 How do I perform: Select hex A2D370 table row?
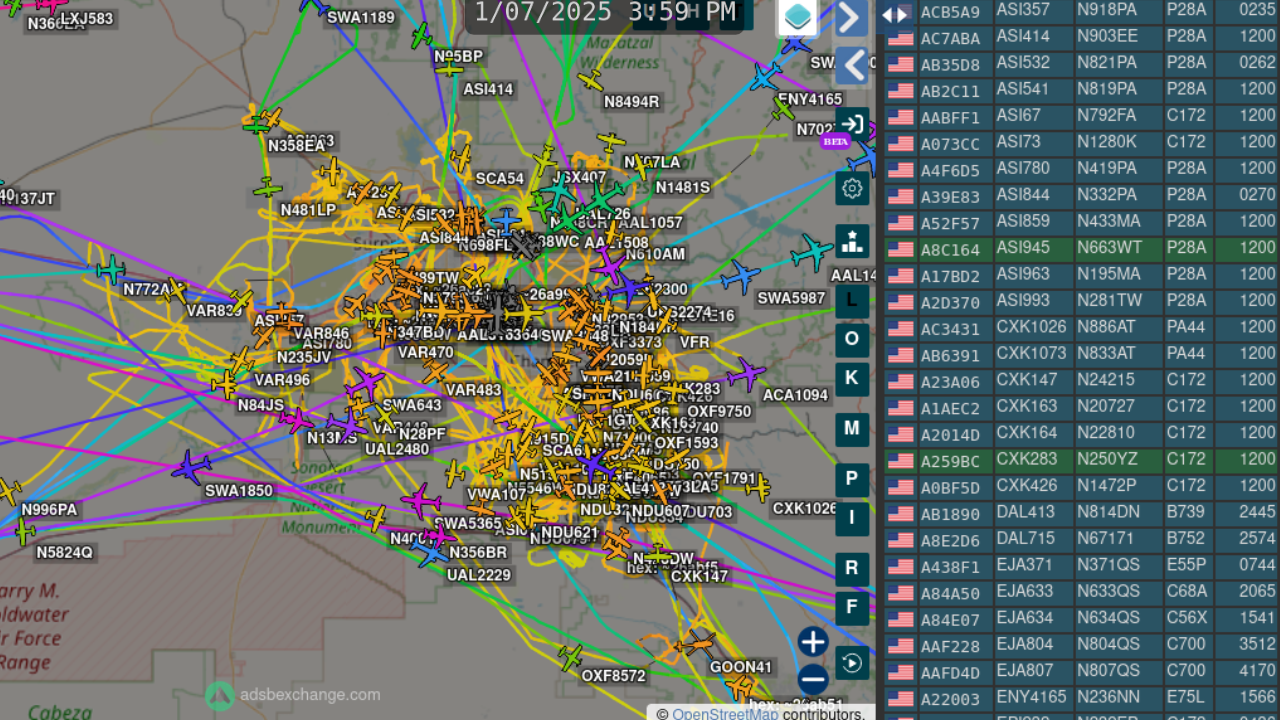click(950, 301)
